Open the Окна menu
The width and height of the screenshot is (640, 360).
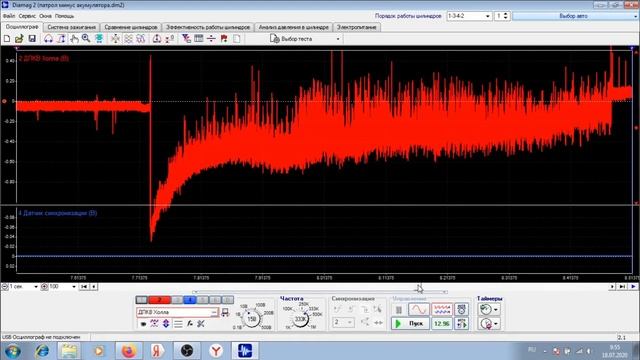(x=45, y=16)
